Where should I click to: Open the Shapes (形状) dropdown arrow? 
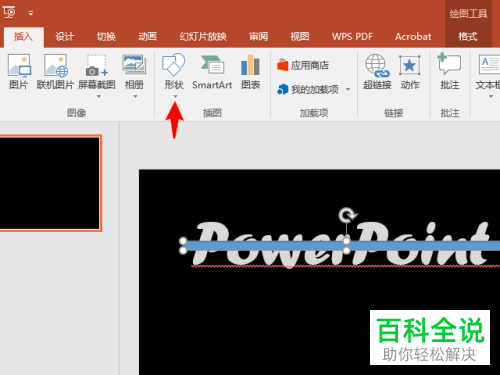[175, 97]
